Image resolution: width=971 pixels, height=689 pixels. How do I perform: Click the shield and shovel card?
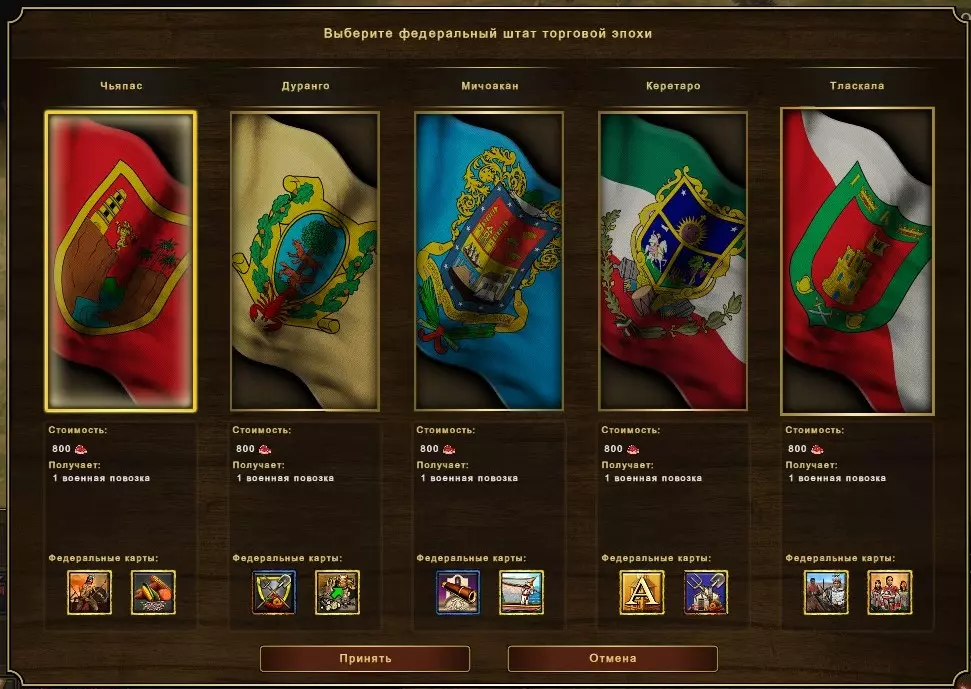coord(274,592)
